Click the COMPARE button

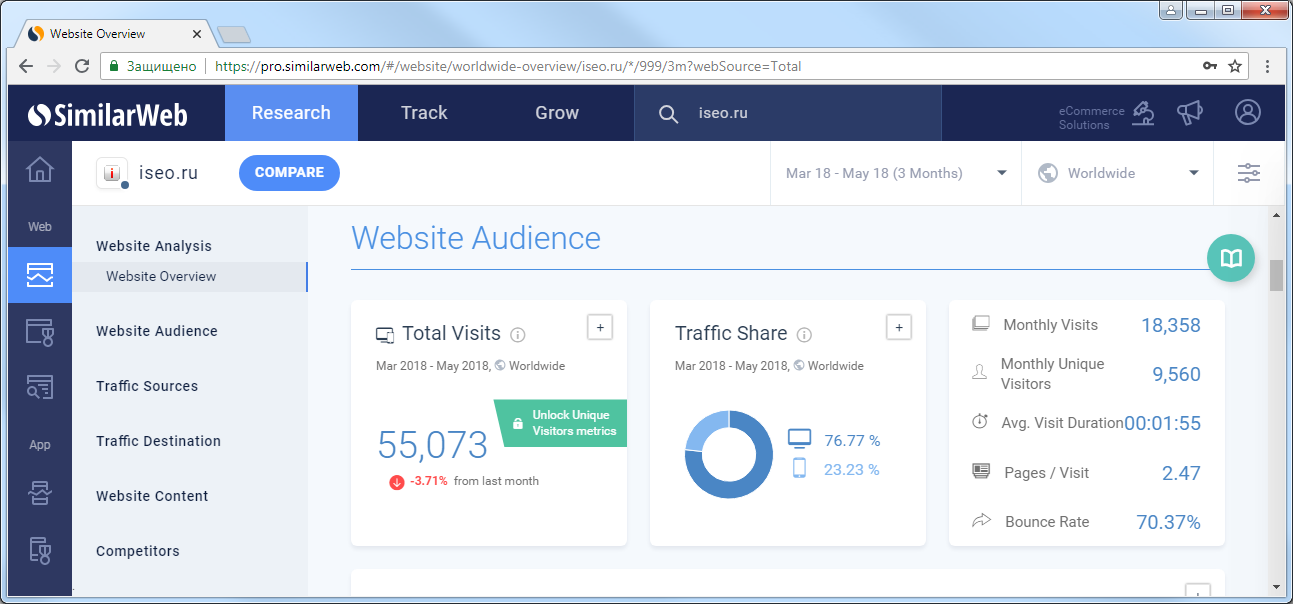click(x=289, y=172)
